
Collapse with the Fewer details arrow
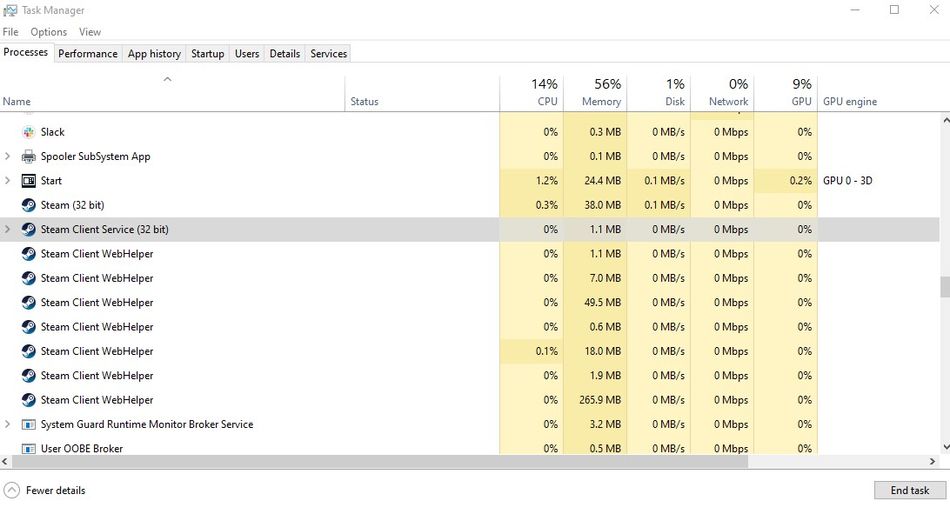click(x=12, y=490)
